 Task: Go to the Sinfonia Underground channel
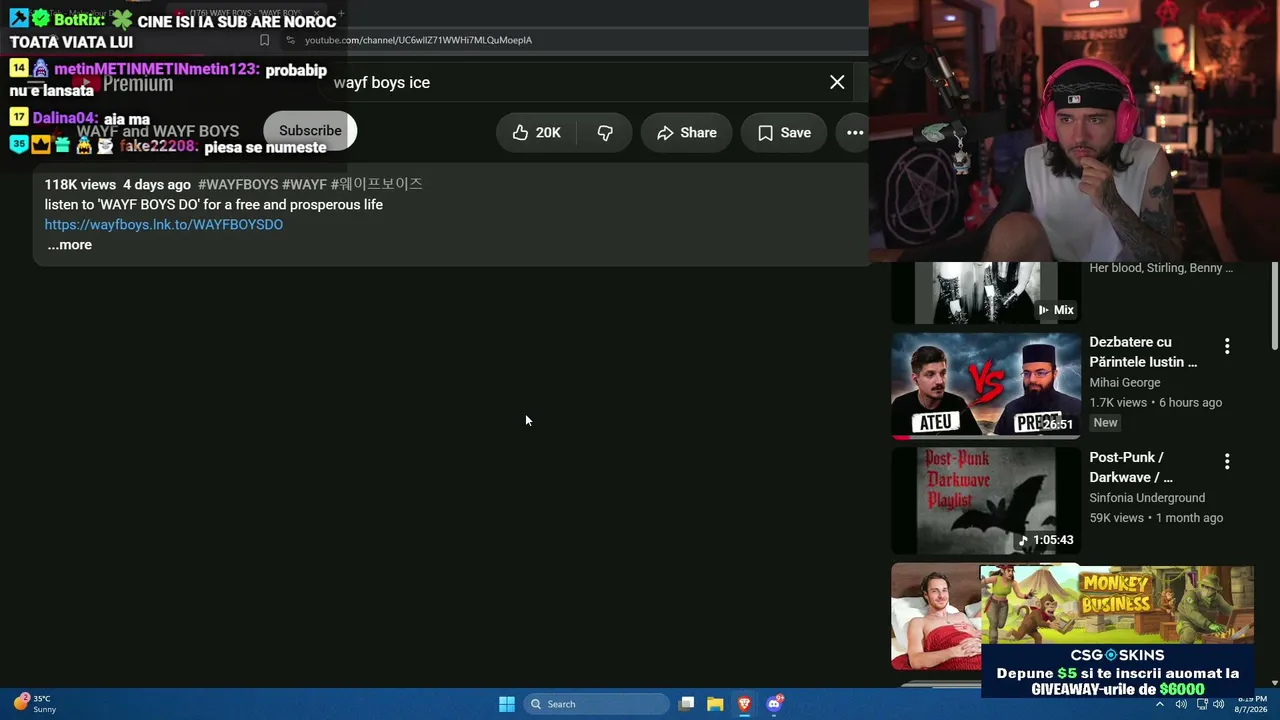(1147, 498)
